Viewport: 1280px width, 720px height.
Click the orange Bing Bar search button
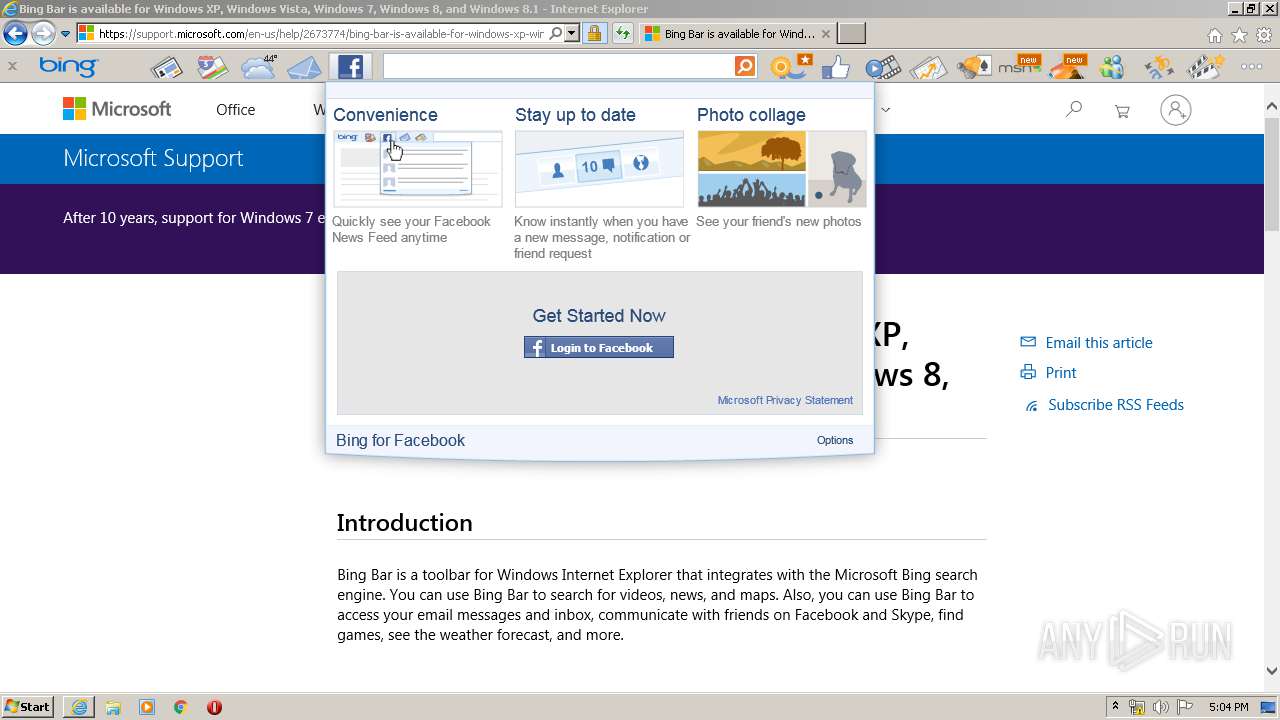(745, 66)
